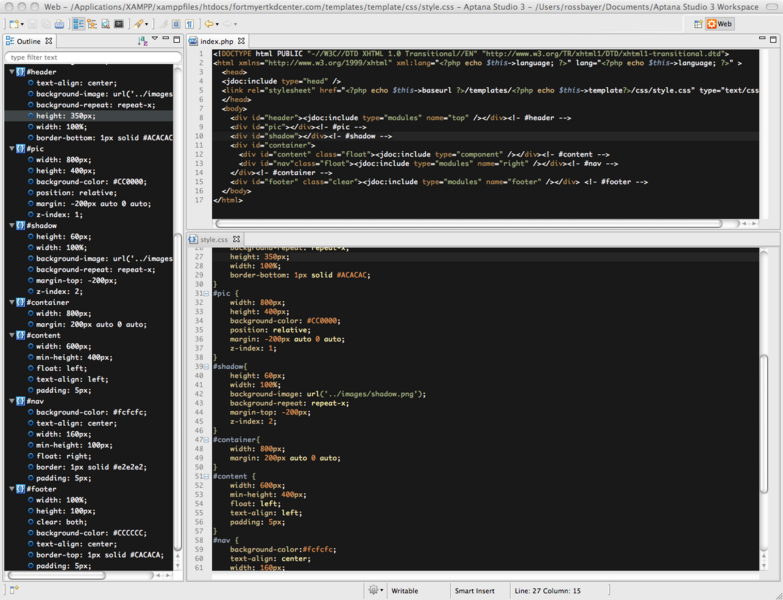783x600 pixels.
Task: Fold the #pic rule at line 31
Action: click(206, 294)
